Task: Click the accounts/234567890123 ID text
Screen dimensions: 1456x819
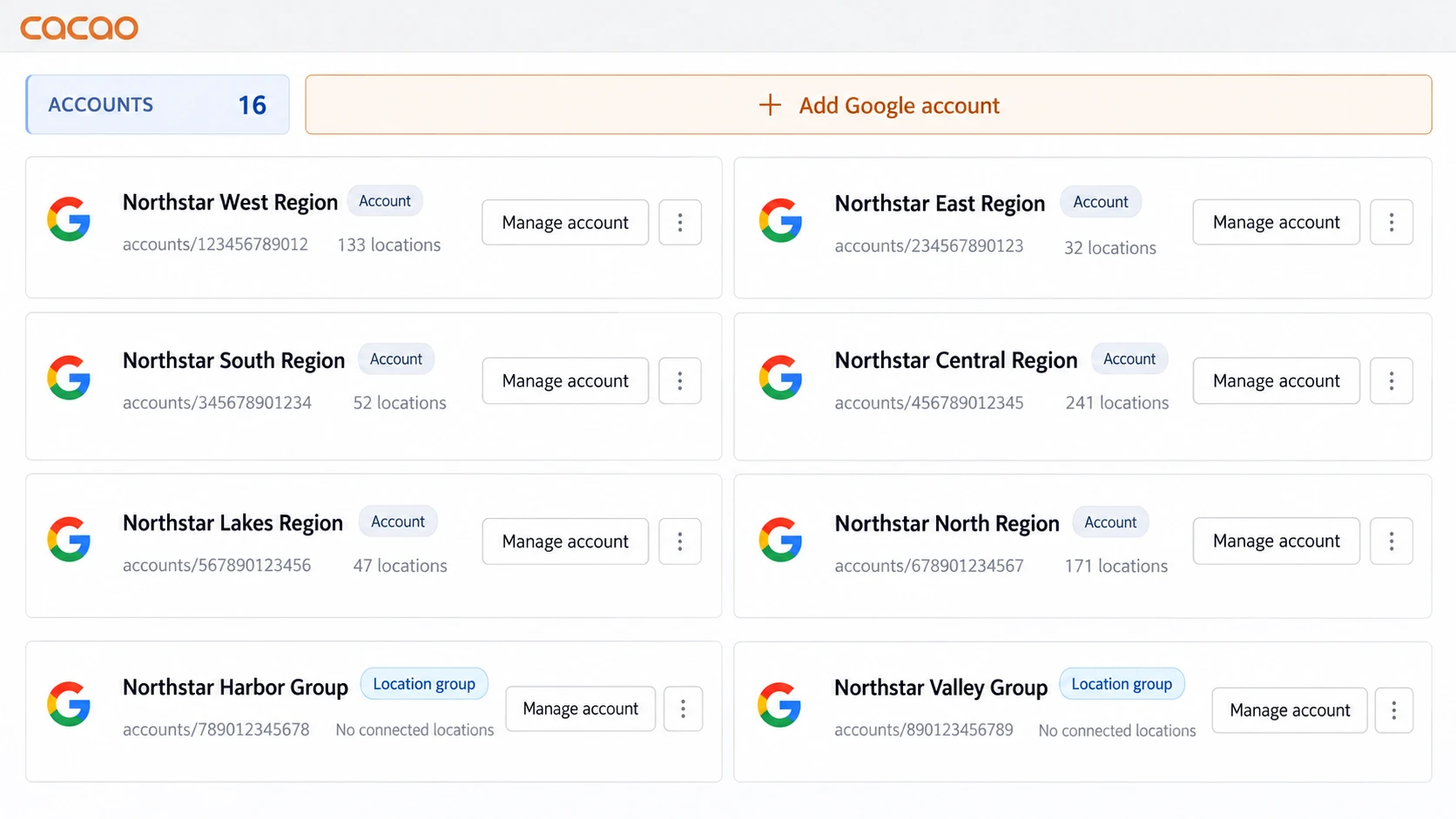Action: [929, 246]
